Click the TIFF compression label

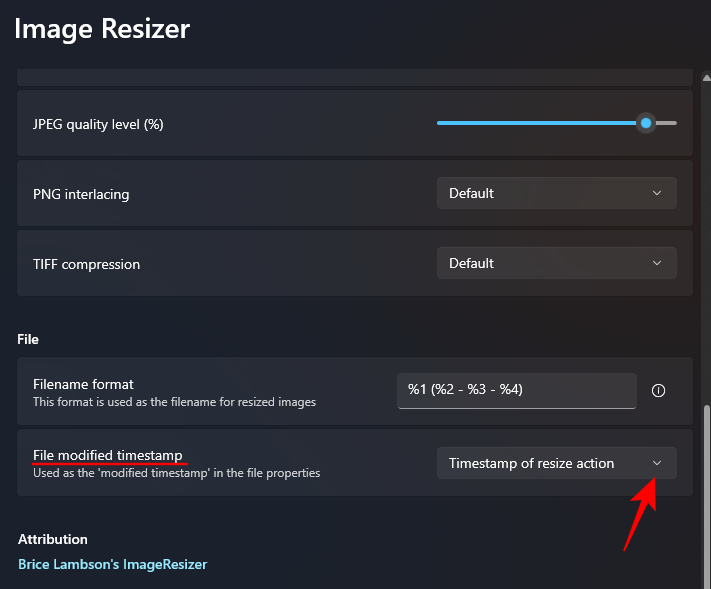point(86,264)
